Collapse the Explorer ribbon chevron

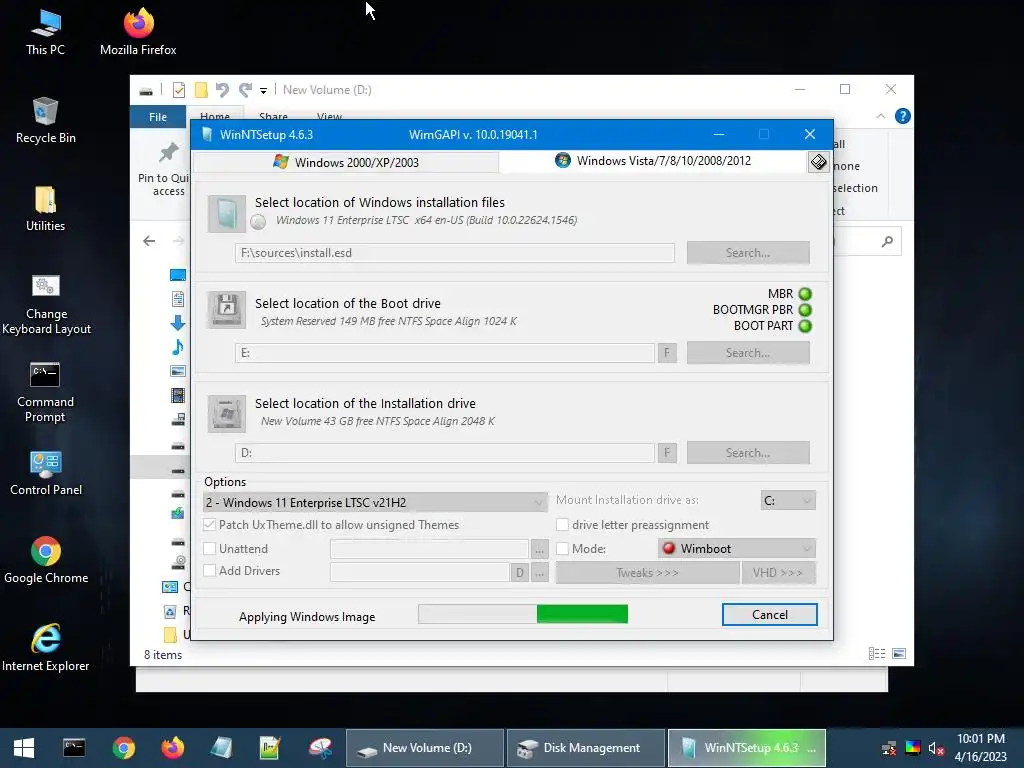(880, 116)
